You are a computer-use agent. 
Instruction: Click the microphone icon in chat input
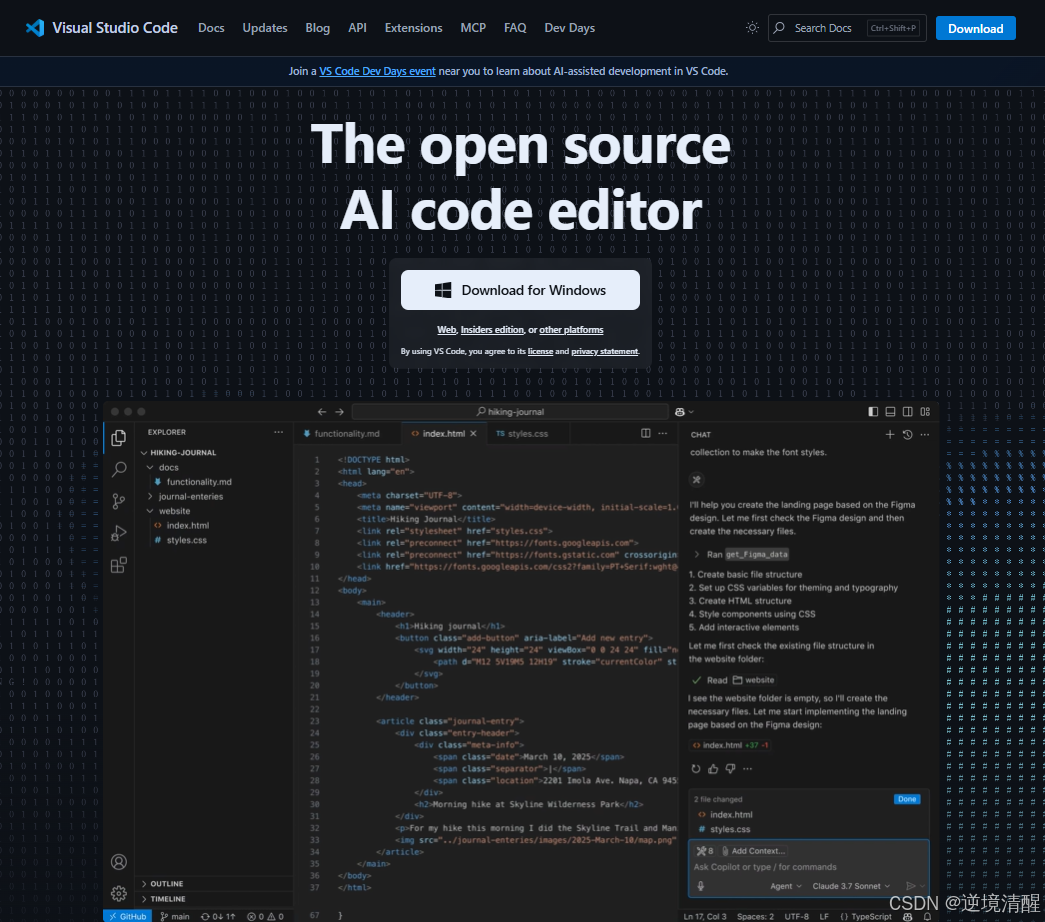700,886
